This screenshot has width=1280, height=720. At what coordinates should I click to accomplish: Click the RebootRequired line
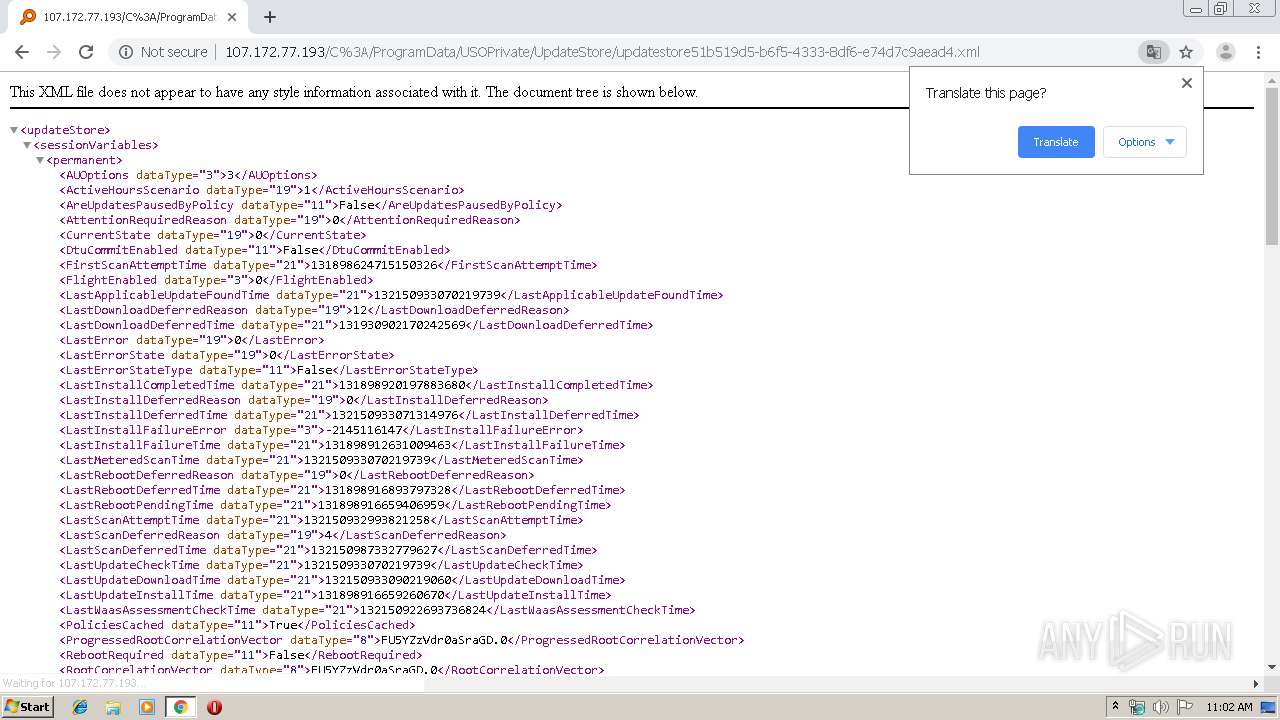[241, 655]
